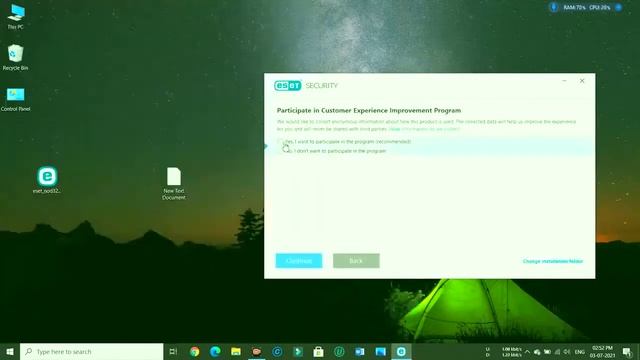Open the Photos app icon on the taskbar
The width and height of the screenshot is (640, 360).
380,351
